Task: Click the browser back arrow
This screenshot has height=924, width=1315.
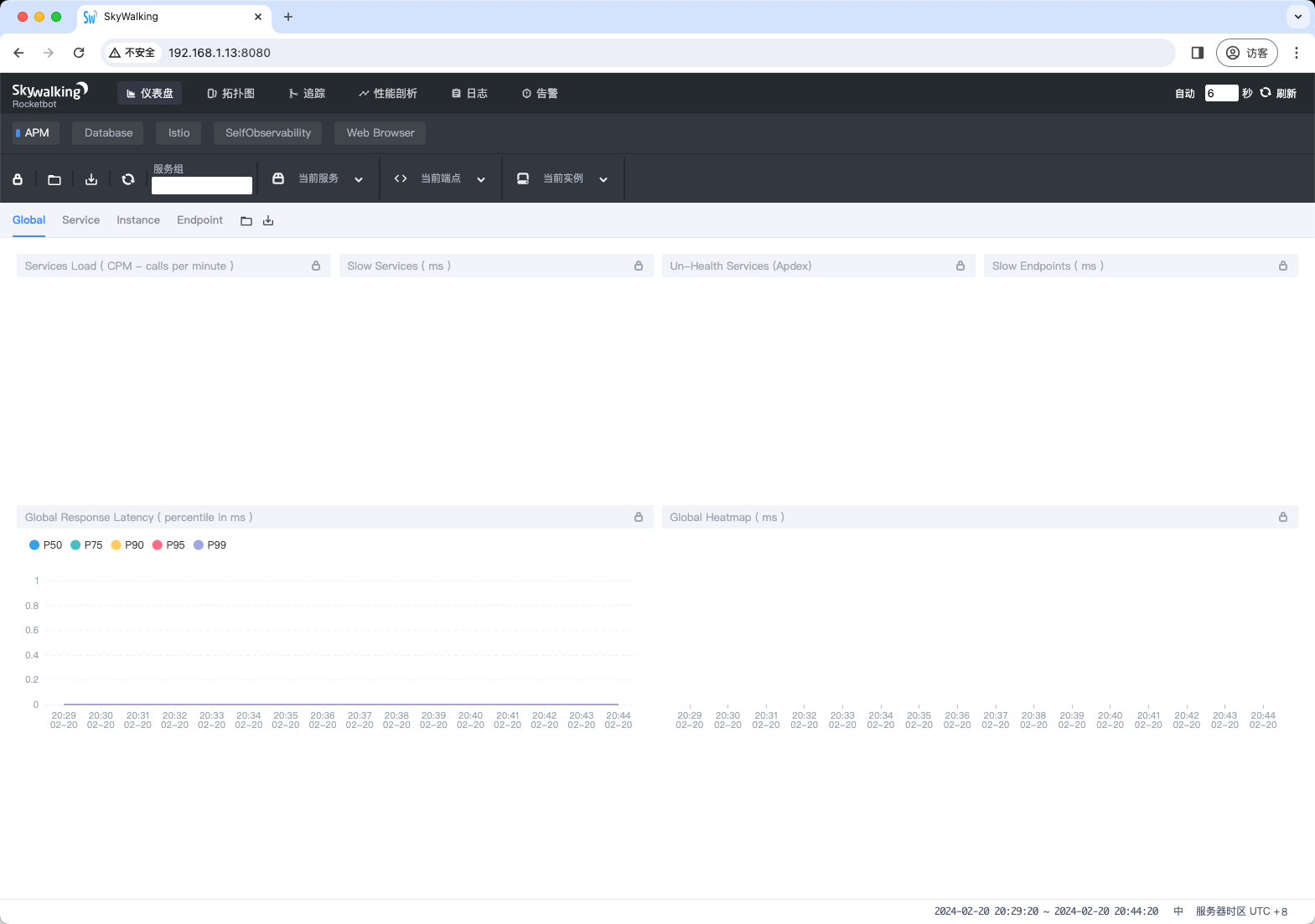Action: tap(18, 53)
